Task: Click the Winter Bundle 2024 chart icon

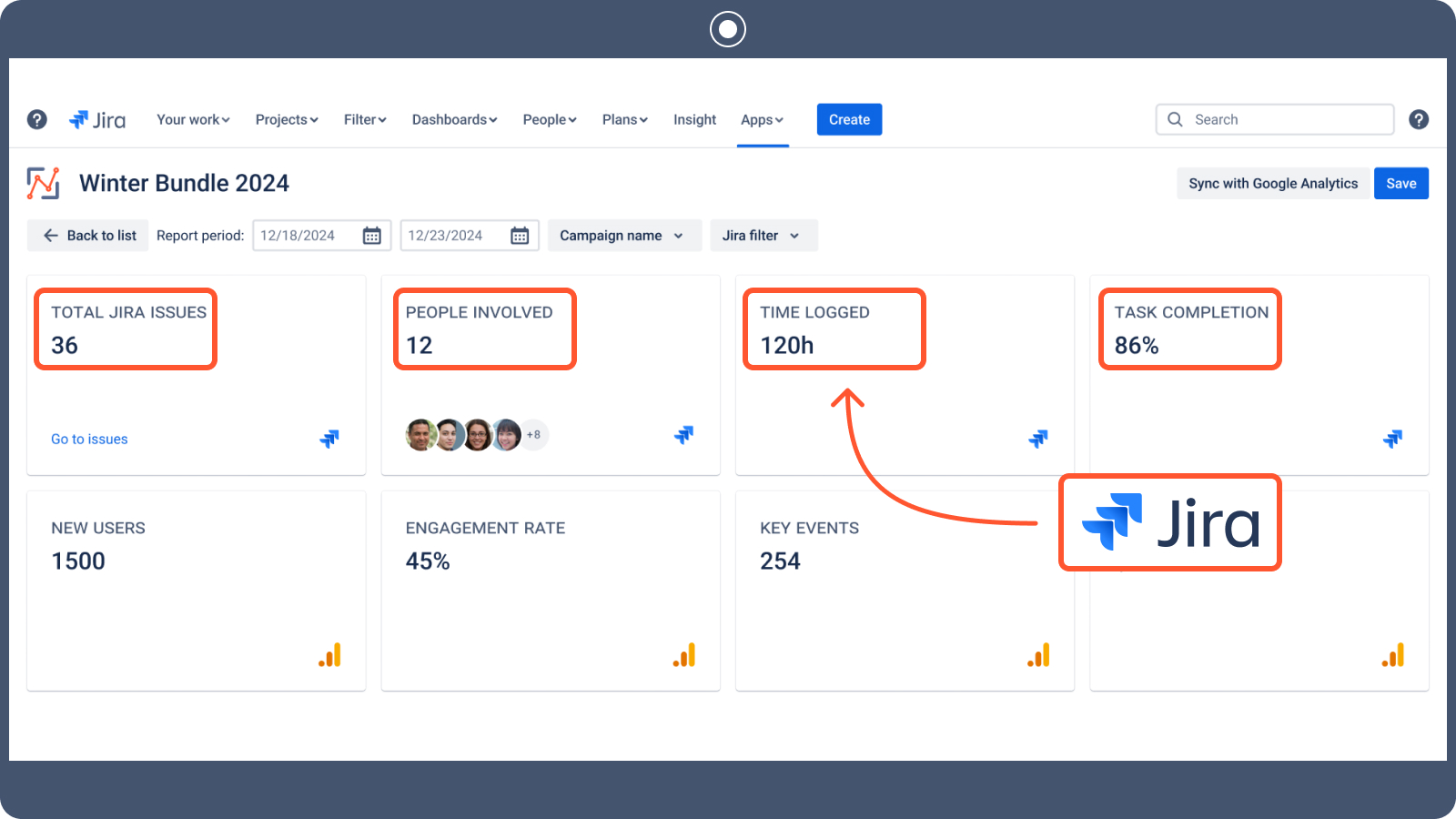Action: [44, 183]
